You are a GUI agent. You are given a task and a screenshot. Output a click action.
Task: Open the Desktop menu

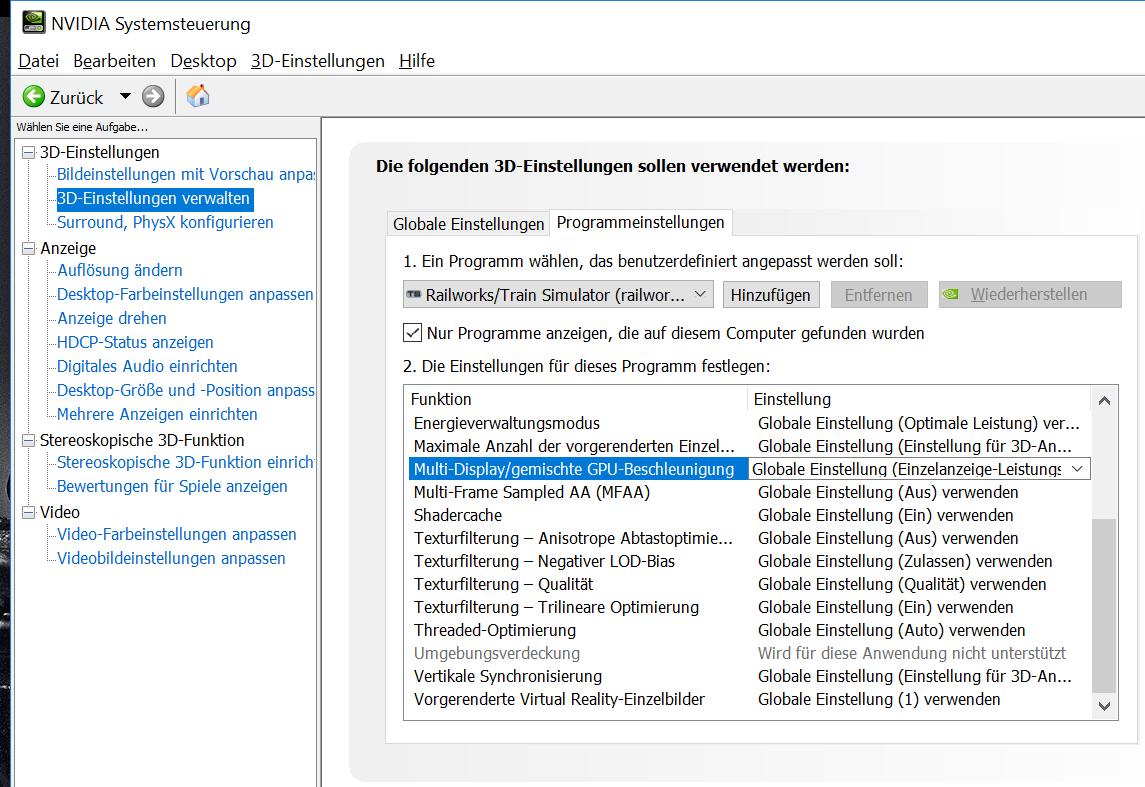click(x=203, y=61)
